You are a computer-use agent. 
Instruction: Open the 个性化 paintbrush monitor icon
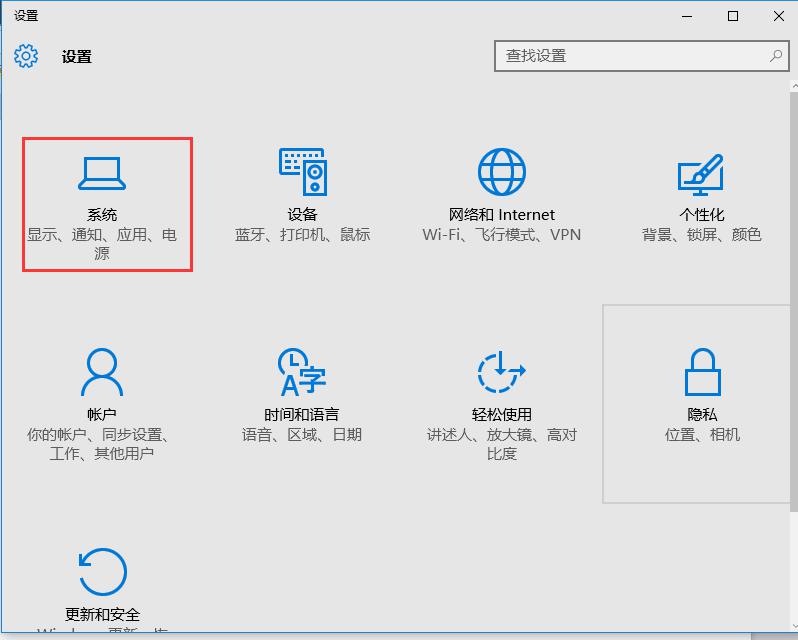(x=701, y=174)
